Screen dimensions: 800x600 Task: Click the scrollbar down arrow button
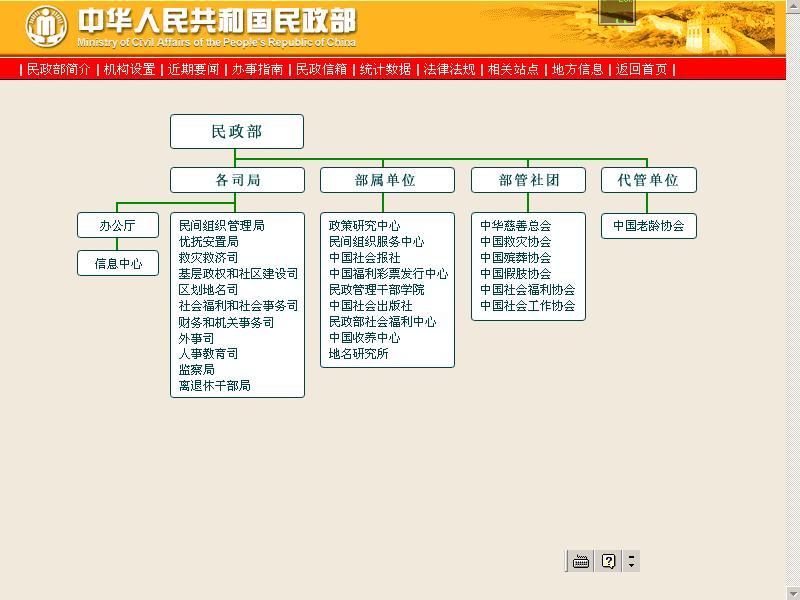pyautogui.click(x=793, y=593)
